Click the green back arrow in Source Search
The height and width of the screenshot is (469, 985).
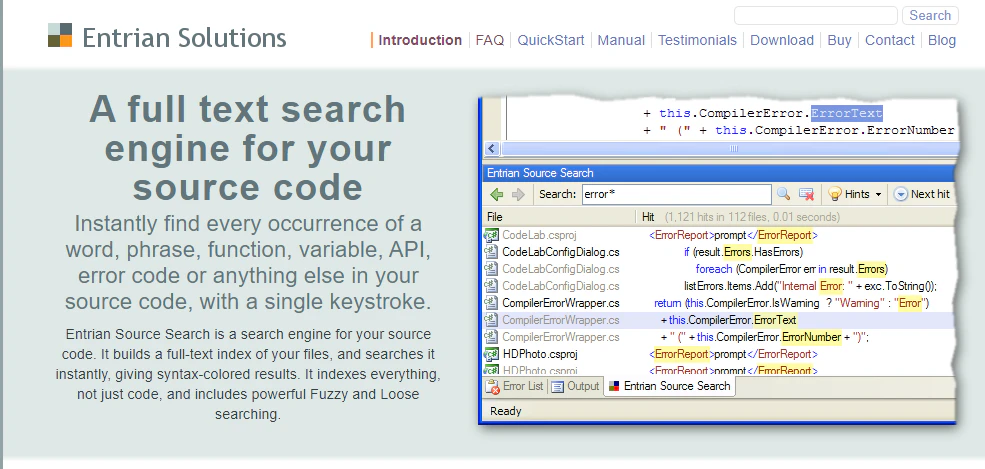pos(497,194)
